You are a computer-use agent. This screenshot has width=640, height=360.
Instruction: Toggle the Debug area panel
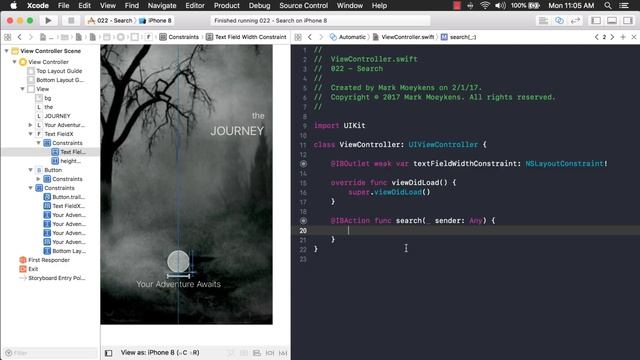pyautogui.click(x=612, y=20)
